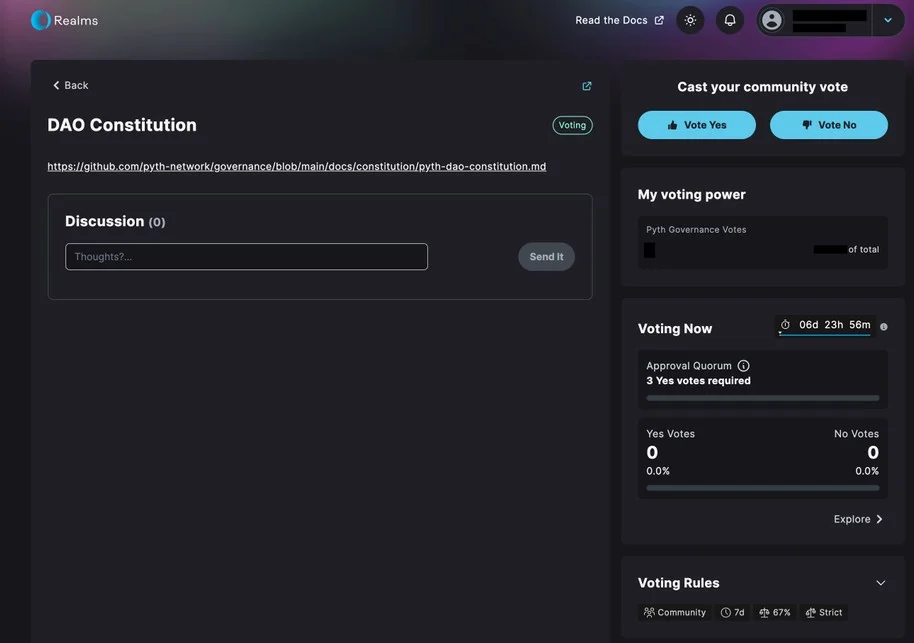Cast a Vote Yes
Screen dimensions: 914x643
click(697, 125)
